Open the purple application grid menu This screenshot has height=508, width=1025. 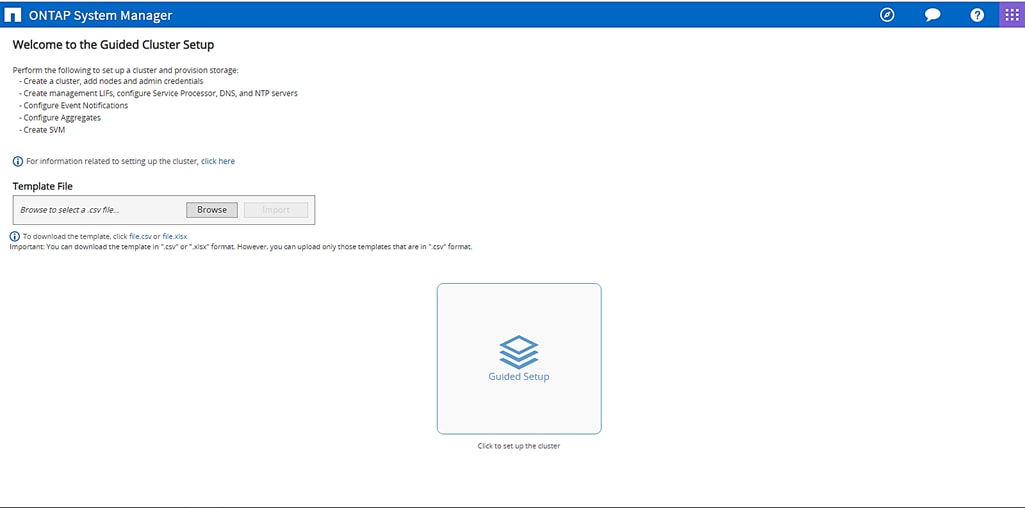1012,15
